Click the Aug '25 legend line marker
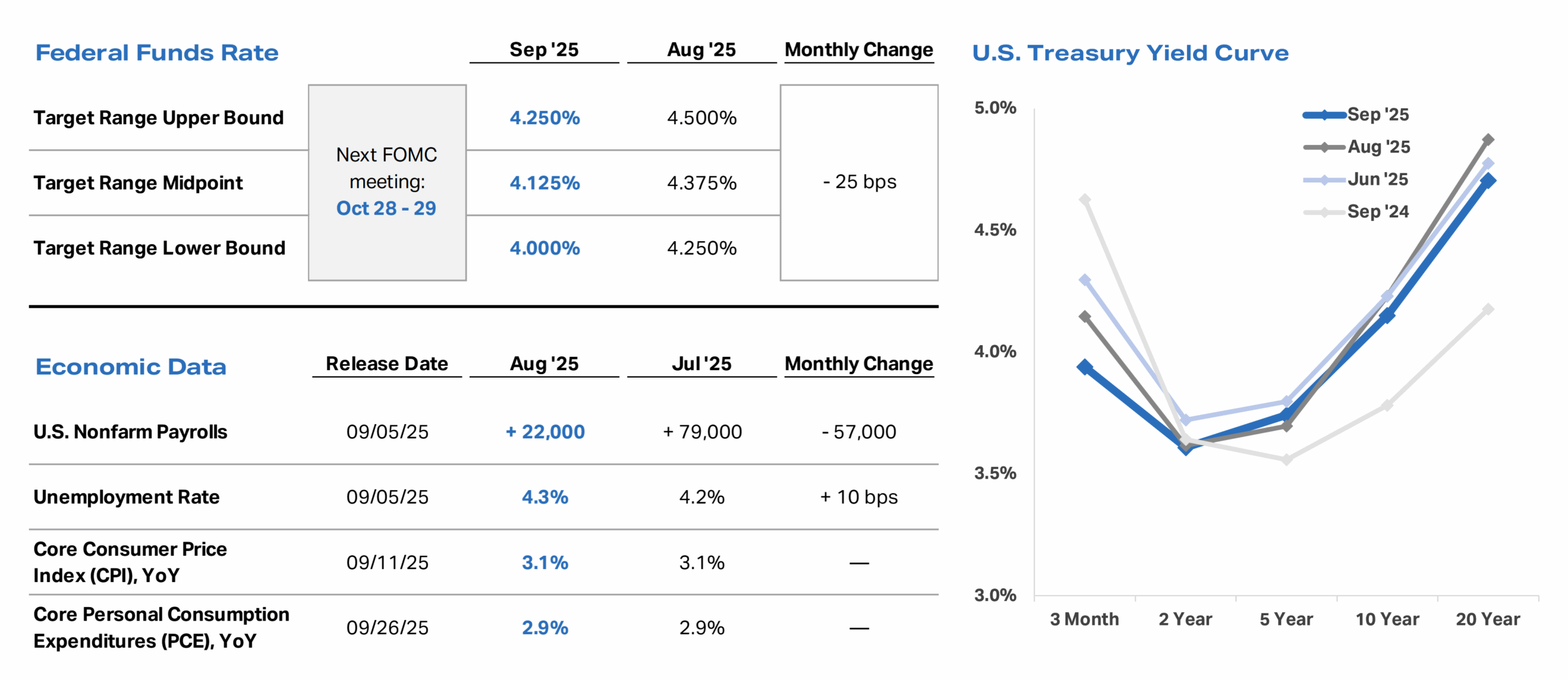Image resolution: width=1568 pixels, height=680 pixels. point(1324,147)
